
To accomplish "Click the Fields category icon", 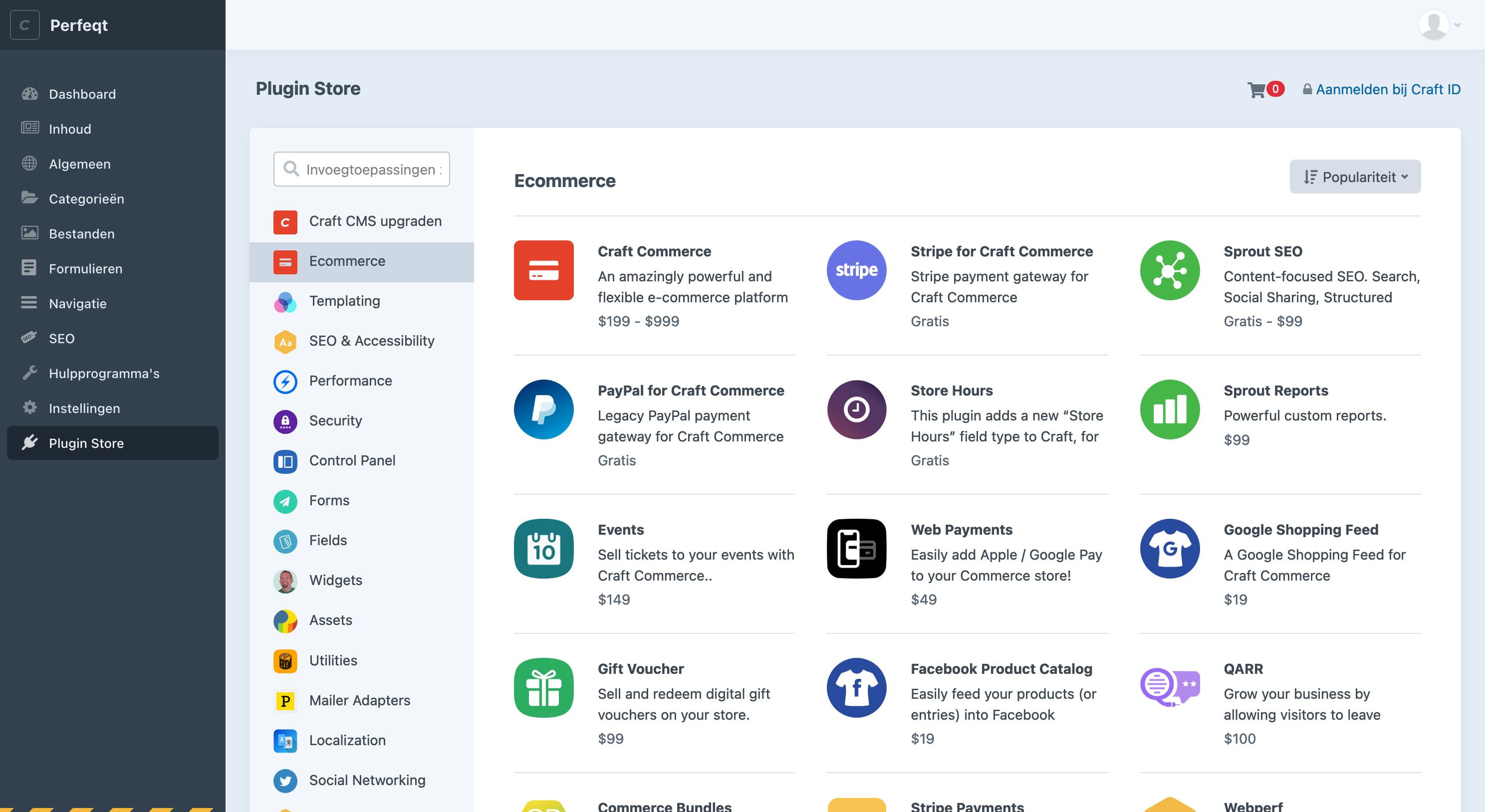I will [285, 541].
